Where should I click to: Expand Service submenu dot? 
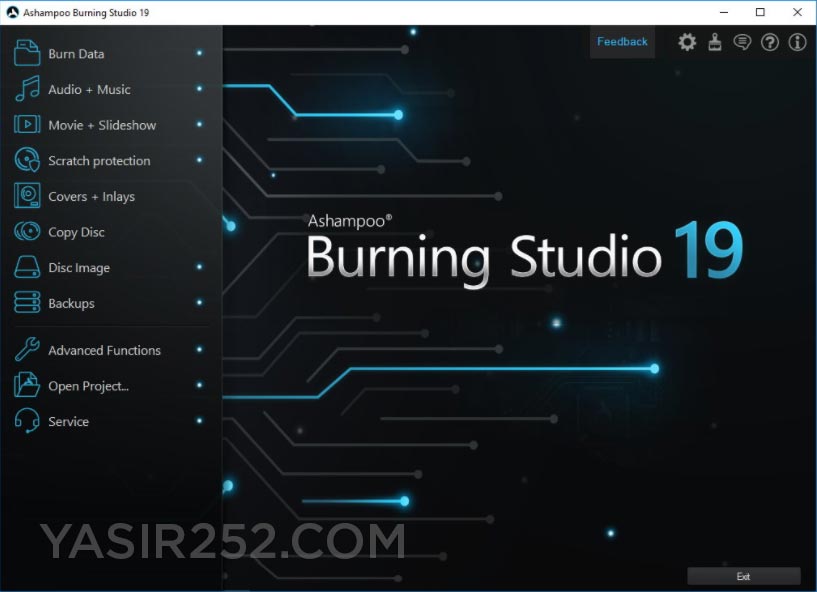point(200,421)
